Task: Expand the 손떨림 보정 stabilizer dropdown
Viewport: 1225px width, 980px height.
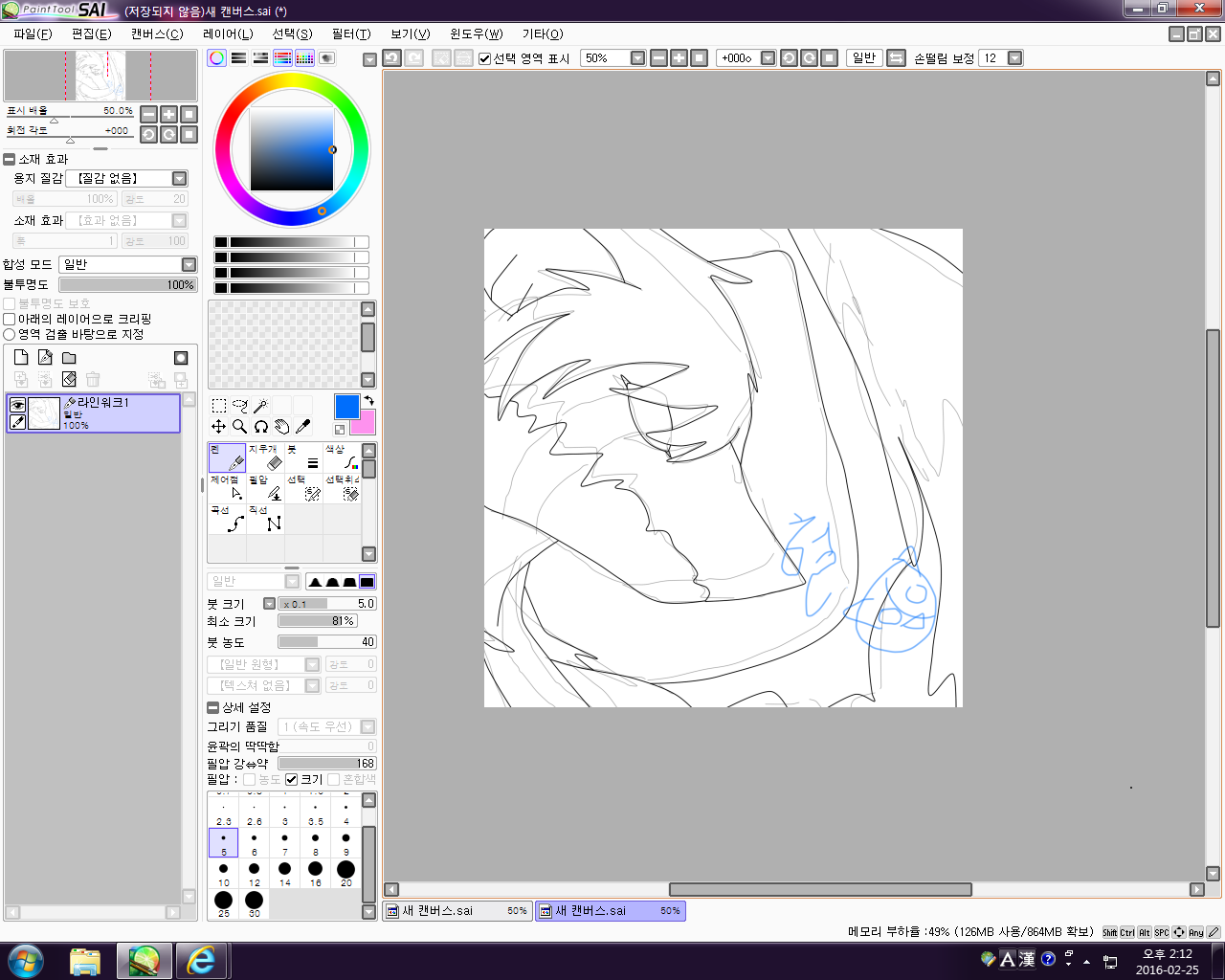Action: (1015, 58)
